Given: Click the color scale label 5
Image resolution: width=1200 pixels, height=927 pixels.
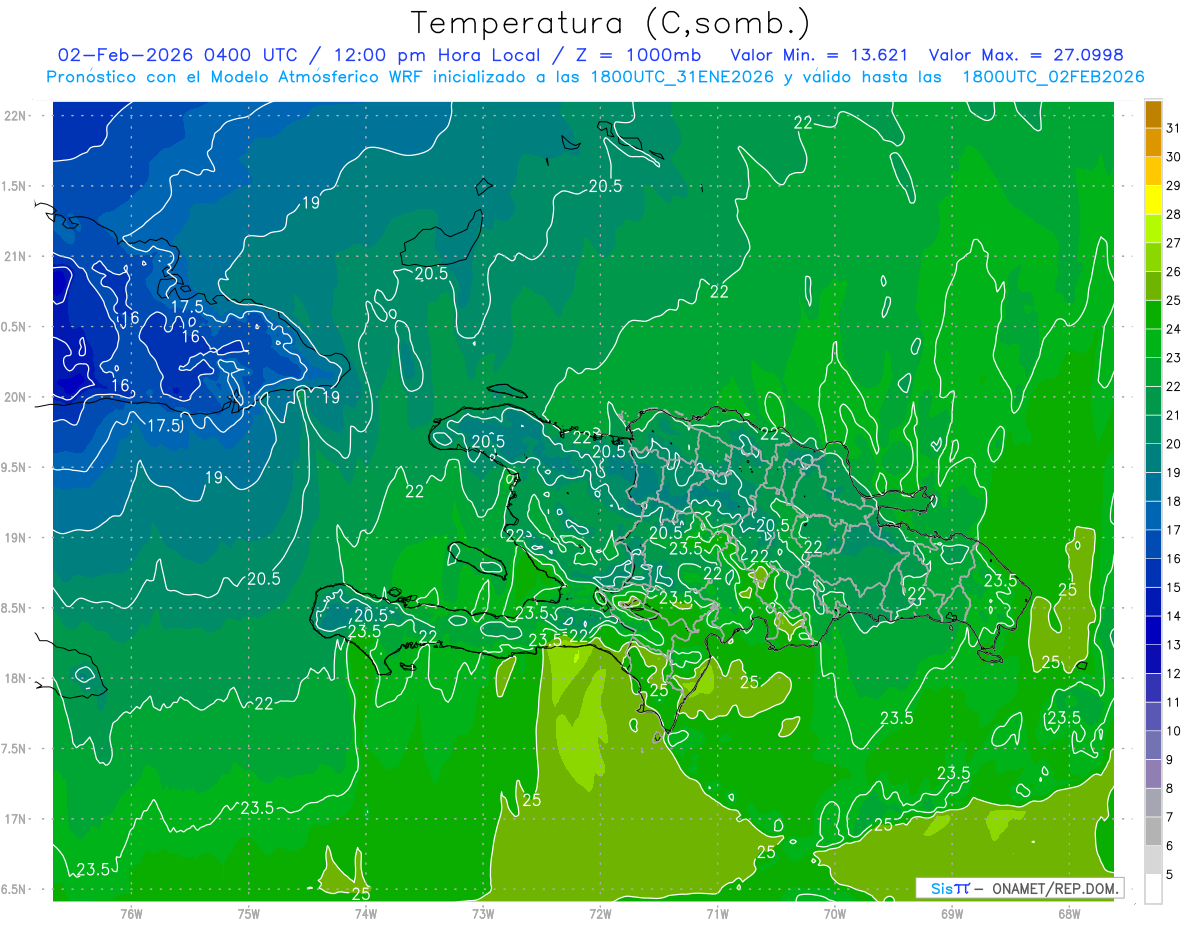Looking at the screenshot, I should coord(1170,876).
